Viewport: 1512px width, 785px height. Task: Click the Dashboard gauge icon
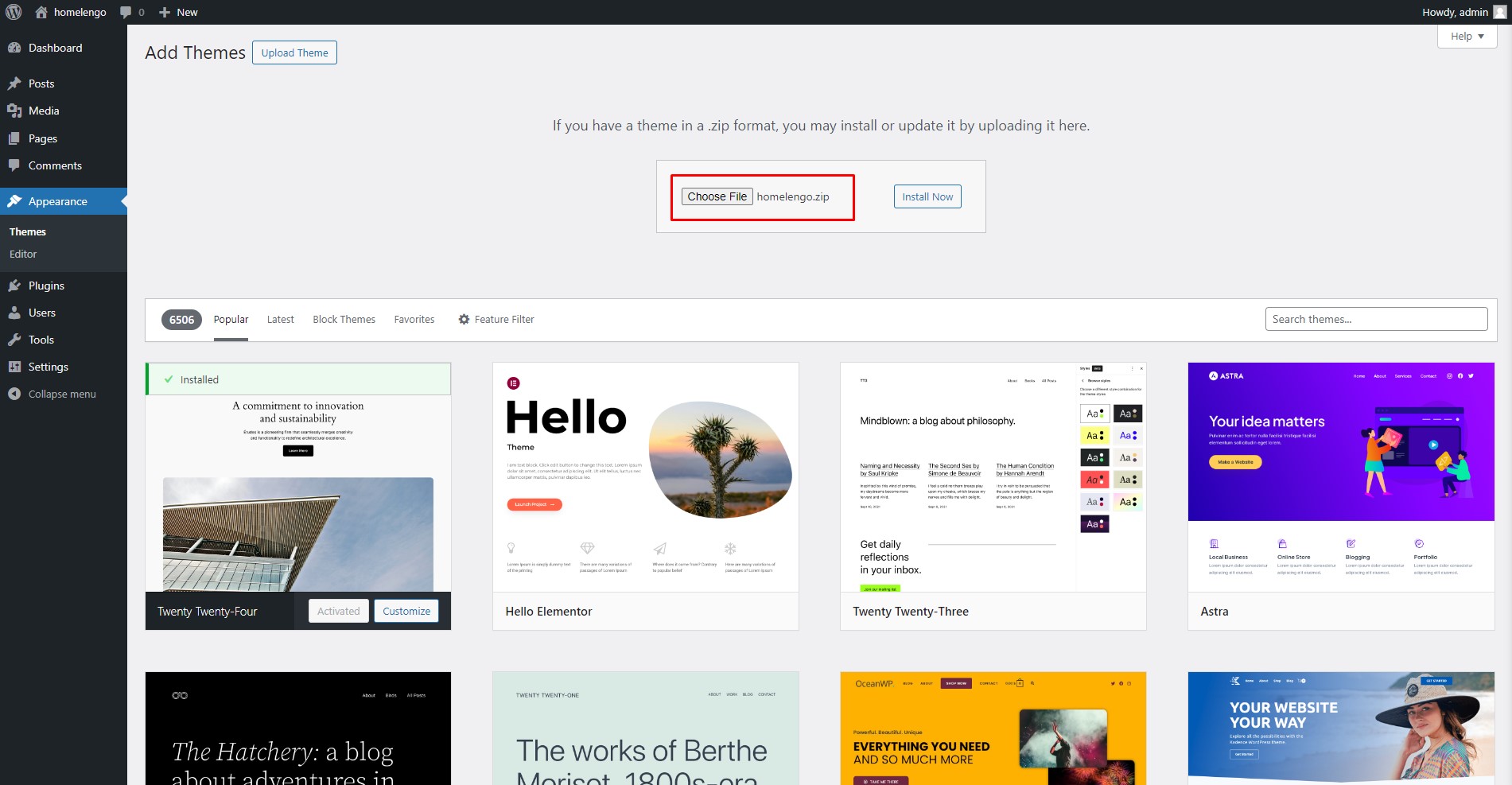pos(14,48)
